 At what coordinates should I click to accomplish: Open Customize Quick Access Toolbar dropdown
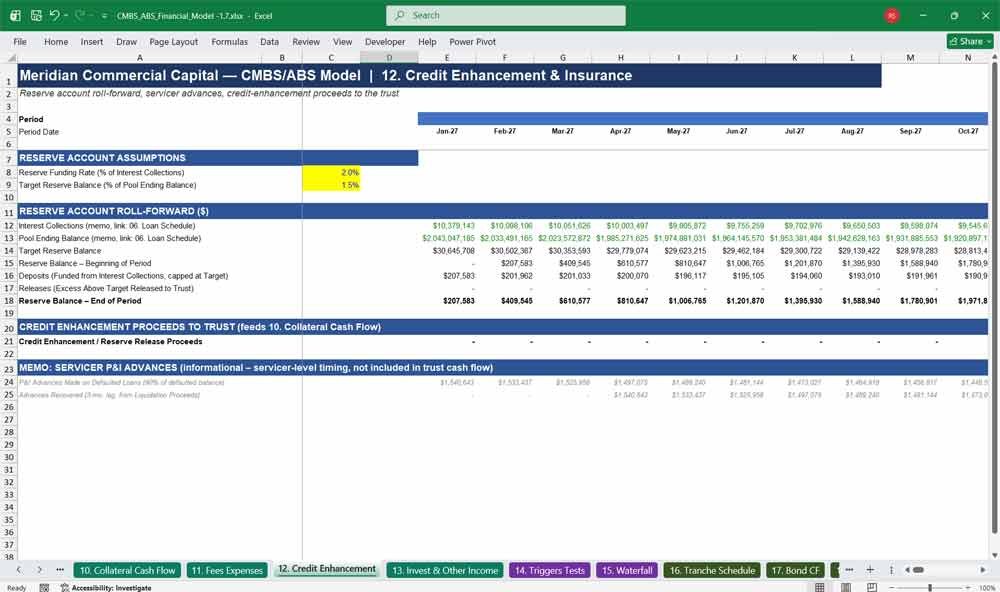[104, 16]
